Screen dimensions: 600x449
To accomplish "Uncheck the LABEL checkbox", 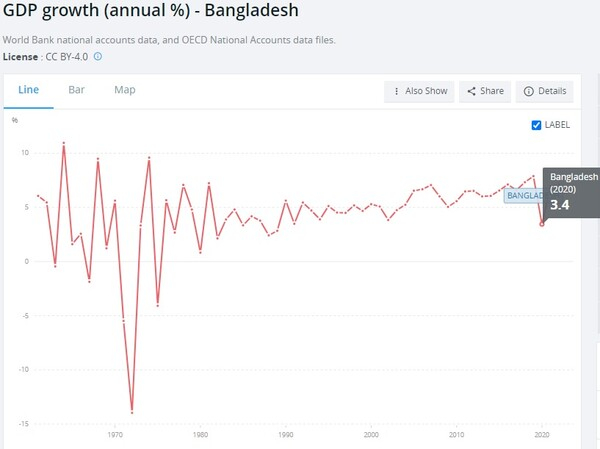I will pyautogui.click(x=537, y=125).
